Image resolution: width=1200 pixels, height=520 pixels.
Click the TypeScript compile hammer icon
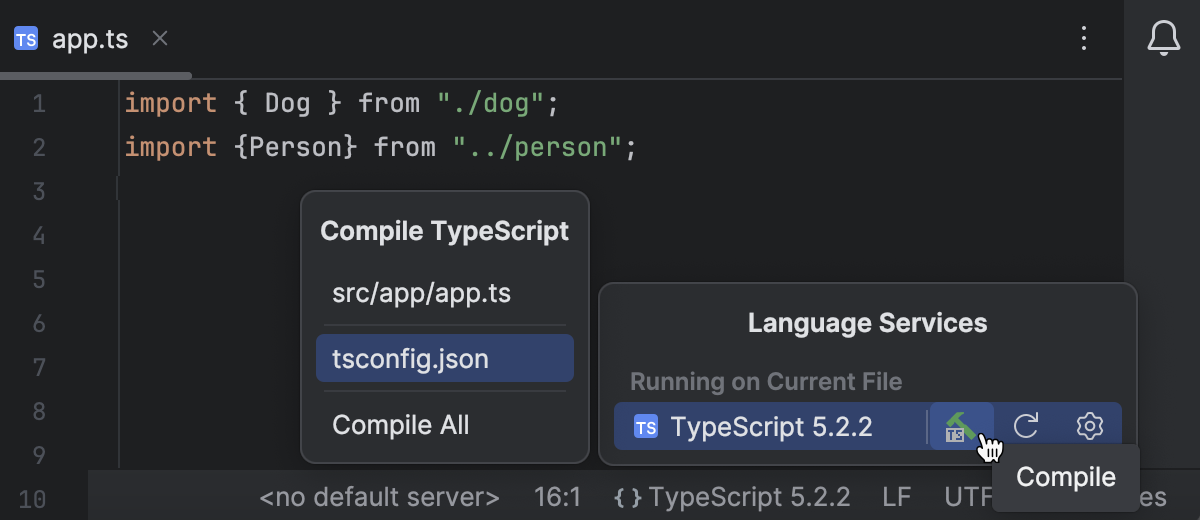point(961,426)
